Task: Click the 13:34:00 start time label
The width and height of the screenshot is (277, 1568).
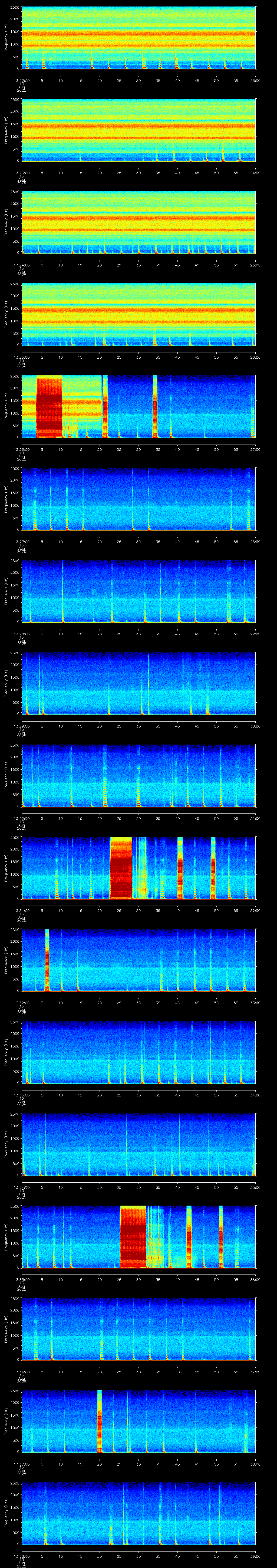Action: coord(21,1187)
